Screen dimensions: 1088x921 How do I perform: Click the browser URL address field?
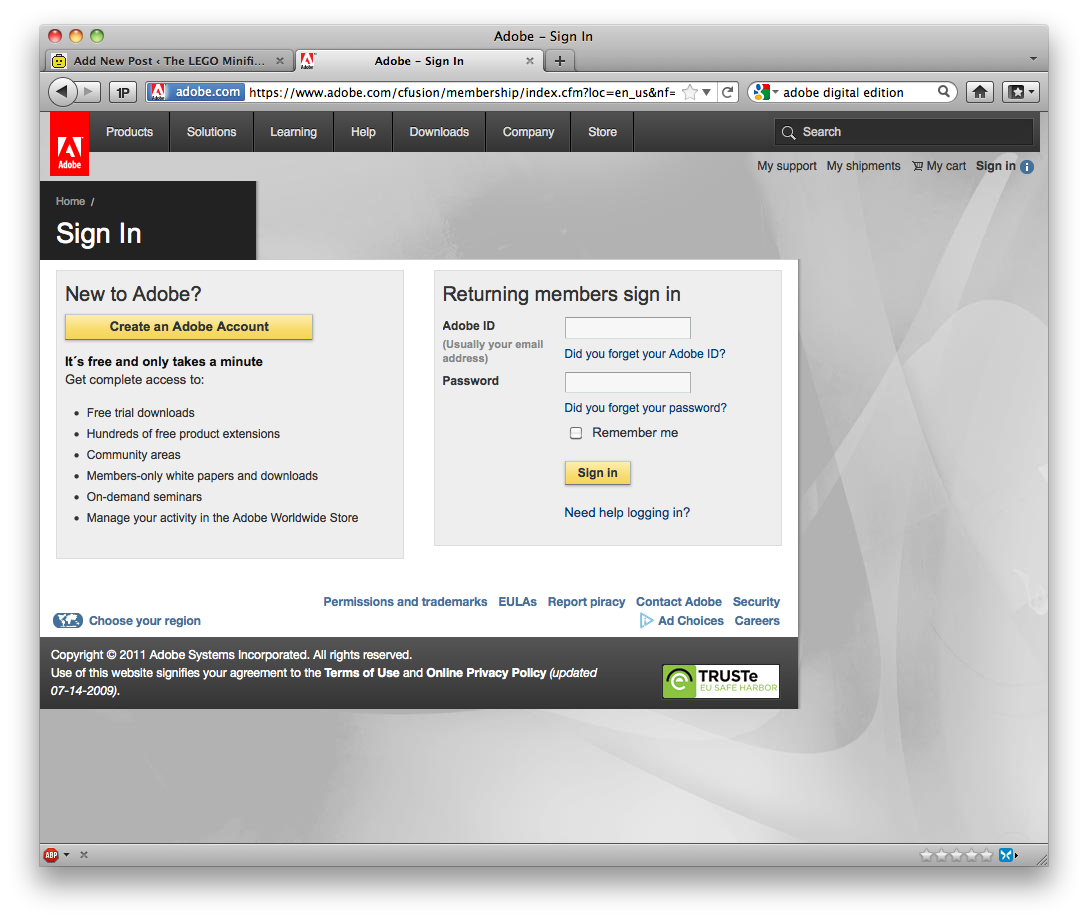[462, 92]
